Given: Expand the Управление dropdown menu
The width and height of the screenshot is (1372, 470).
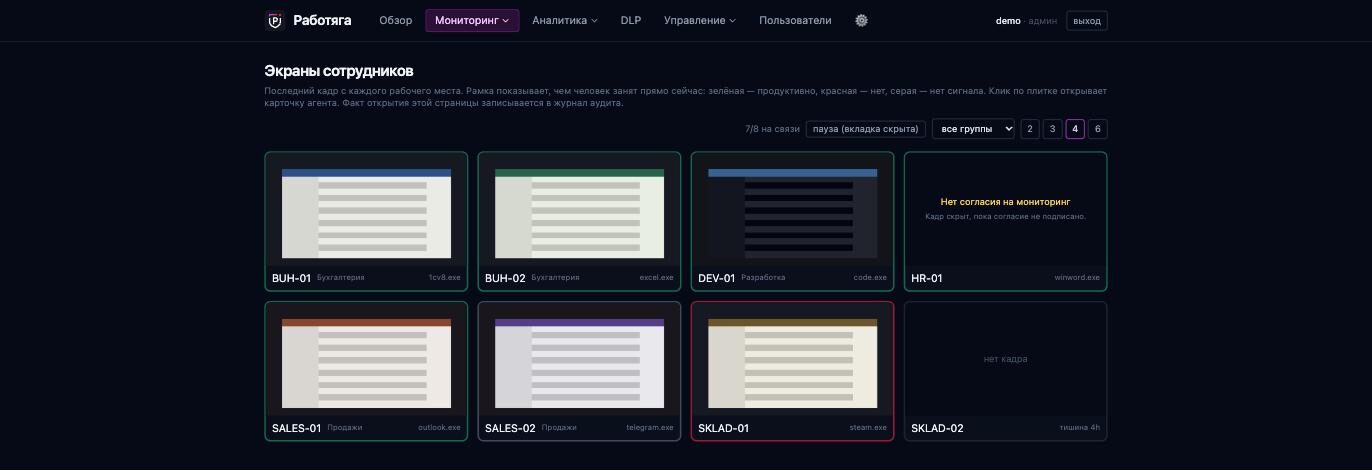Looking at the screenshot, I should (x=700, y=20).
